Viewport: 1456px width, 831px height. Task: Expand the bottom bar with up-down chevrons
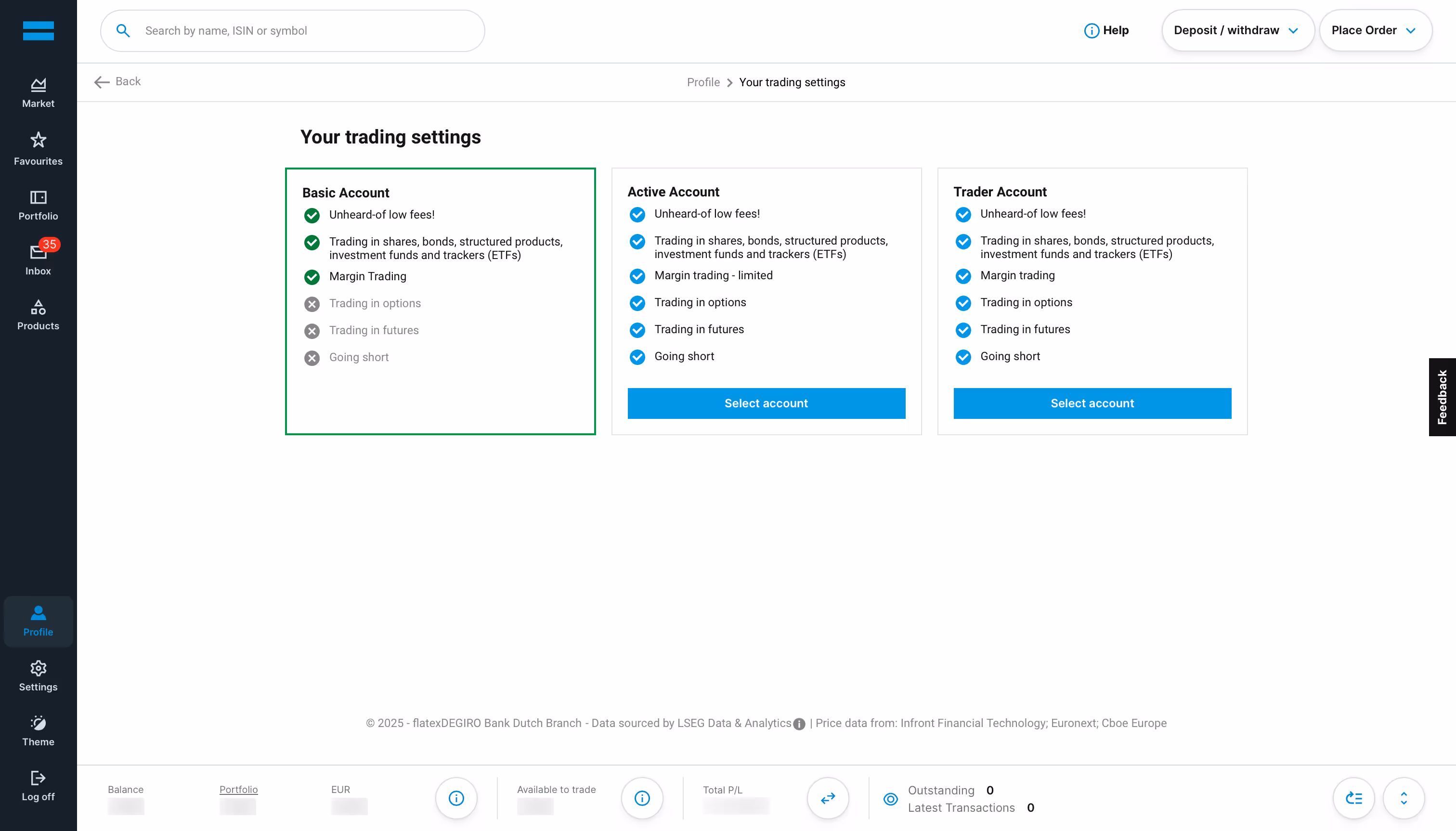pos(1404,798)
